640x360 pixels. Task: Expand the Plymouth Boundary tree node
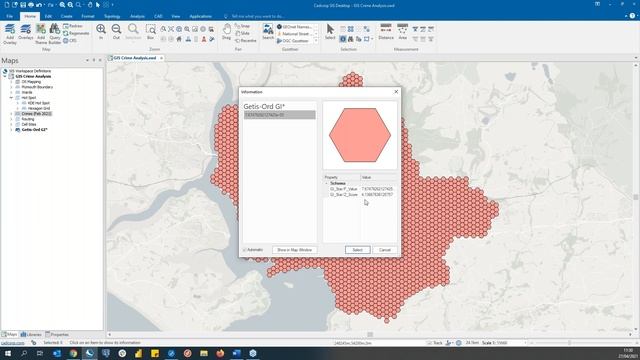click(11, 87)
